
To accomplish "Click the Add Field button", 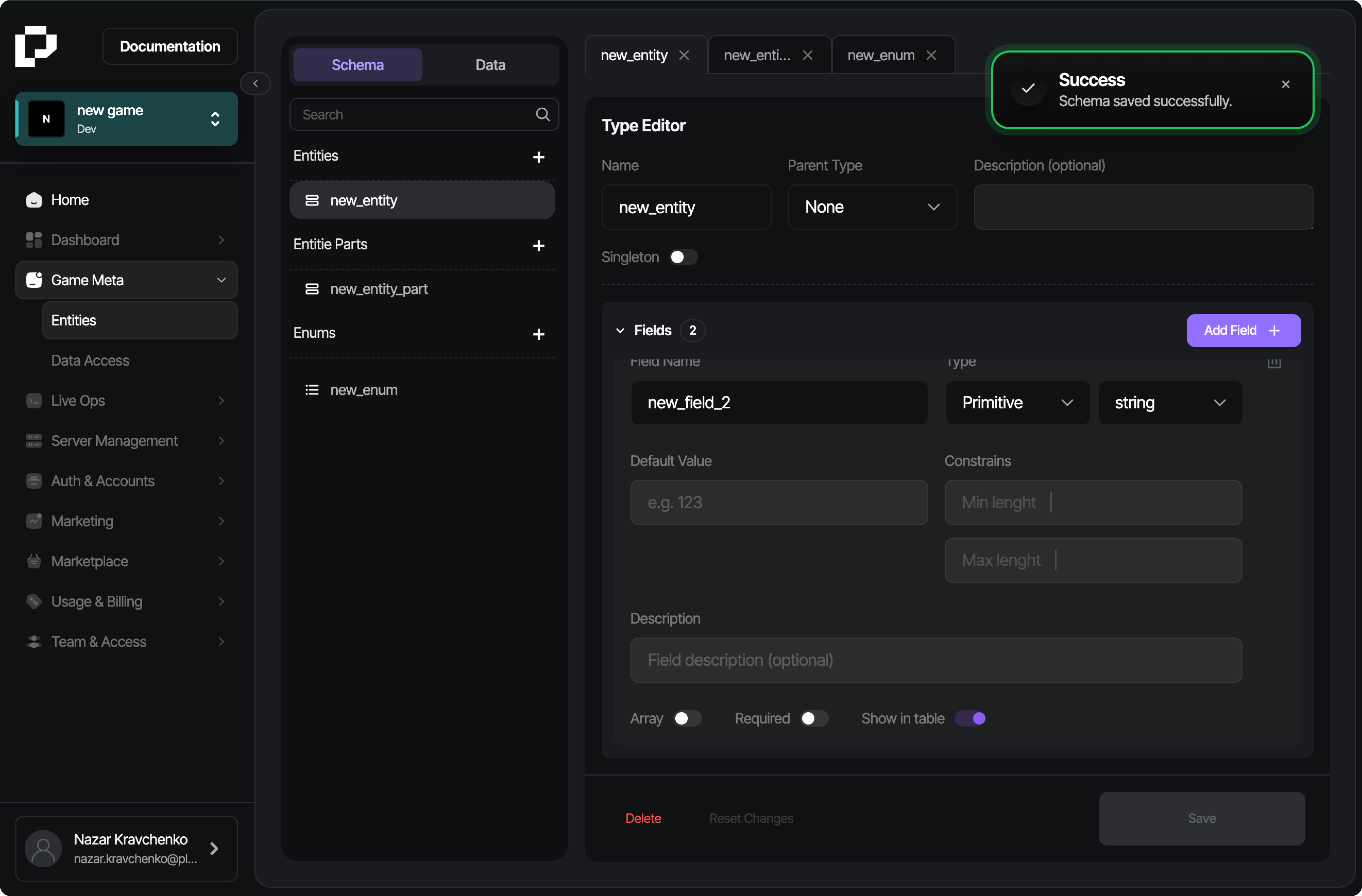I will 1243,330.
